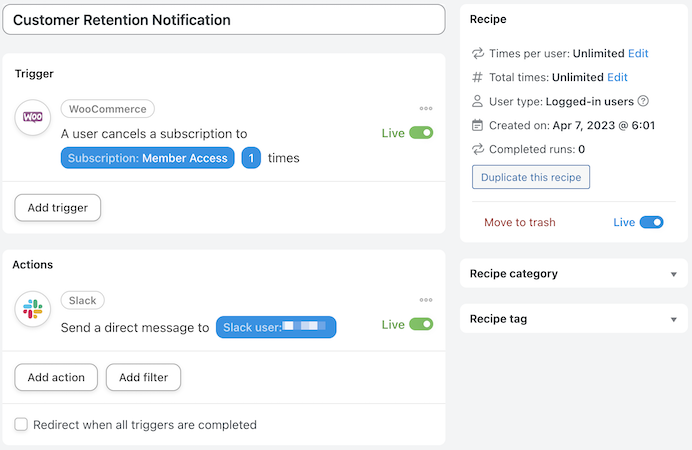Click the recipe title input field
The height and width of the screenshot is (450, 692).
(224, 20)
